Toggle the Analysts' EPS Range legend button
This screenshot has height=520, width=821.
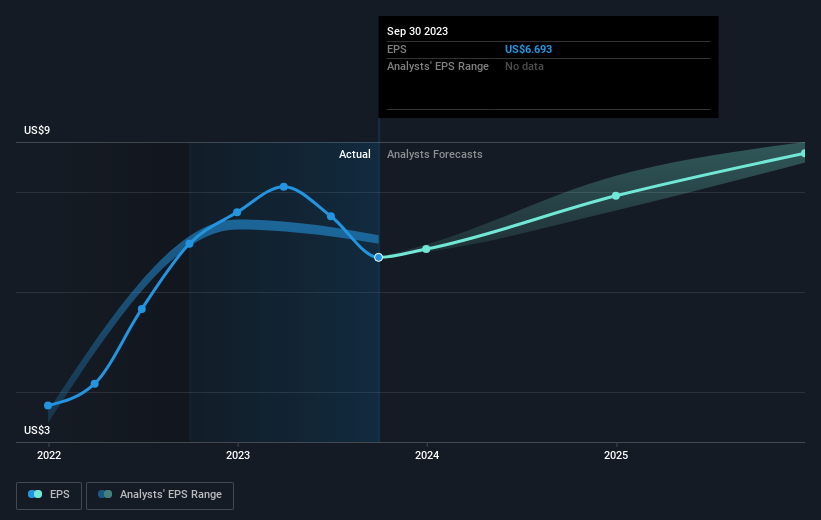click(160, 495)
